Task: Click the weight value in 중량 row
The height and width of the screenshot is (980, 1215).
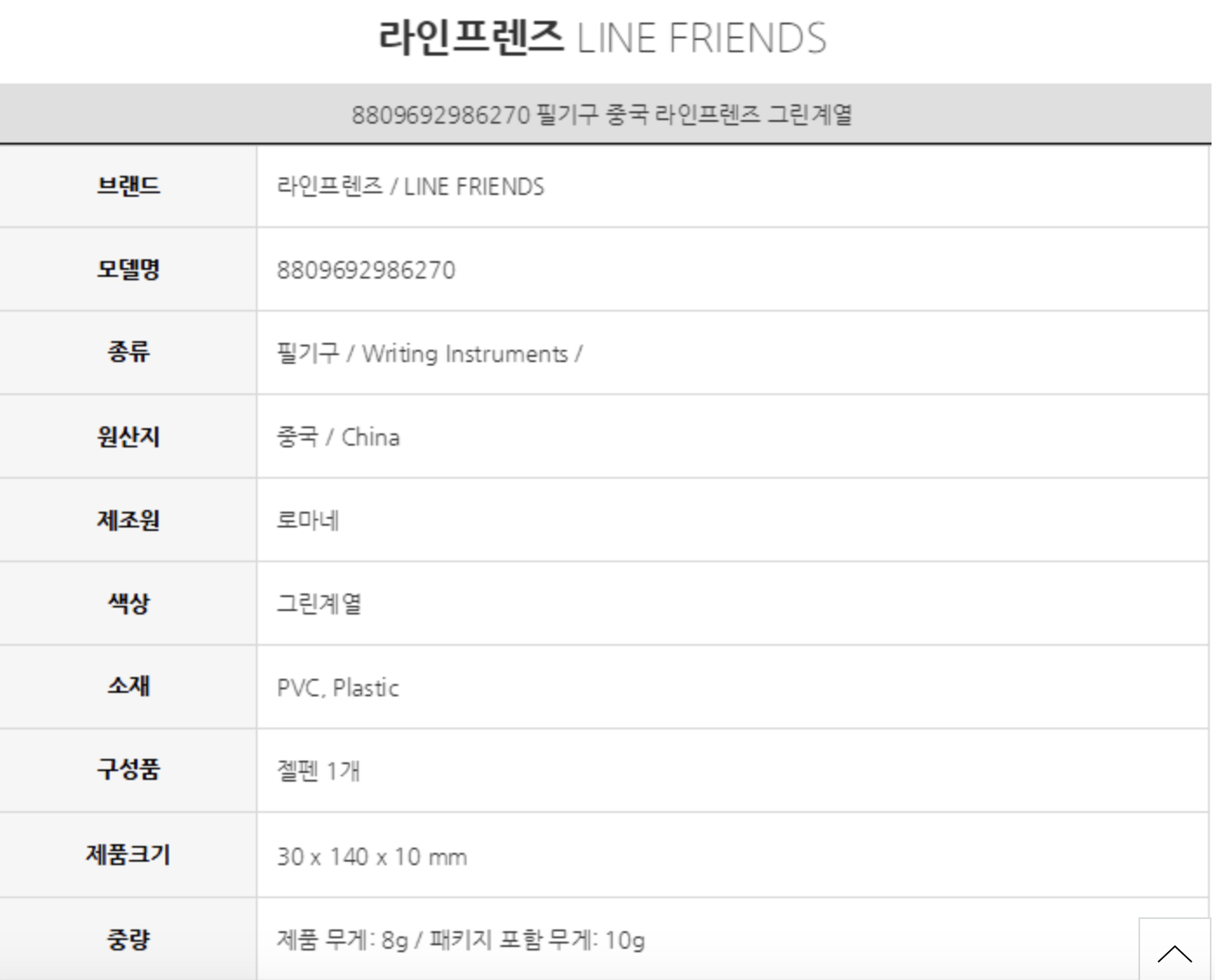Action: click(x=460, y=940)
